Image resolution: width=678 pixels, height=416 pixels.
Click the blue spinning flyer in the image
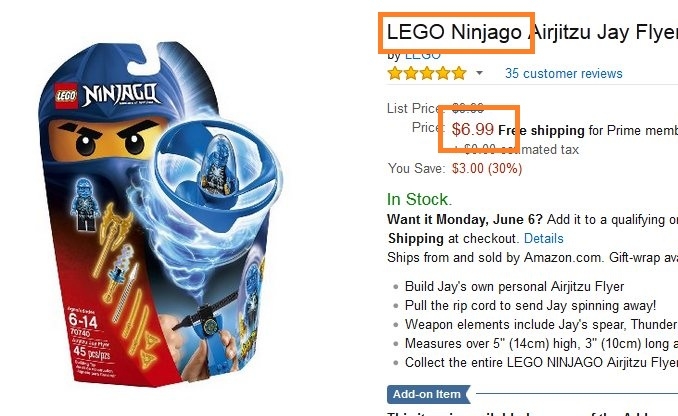click(218, 169)
